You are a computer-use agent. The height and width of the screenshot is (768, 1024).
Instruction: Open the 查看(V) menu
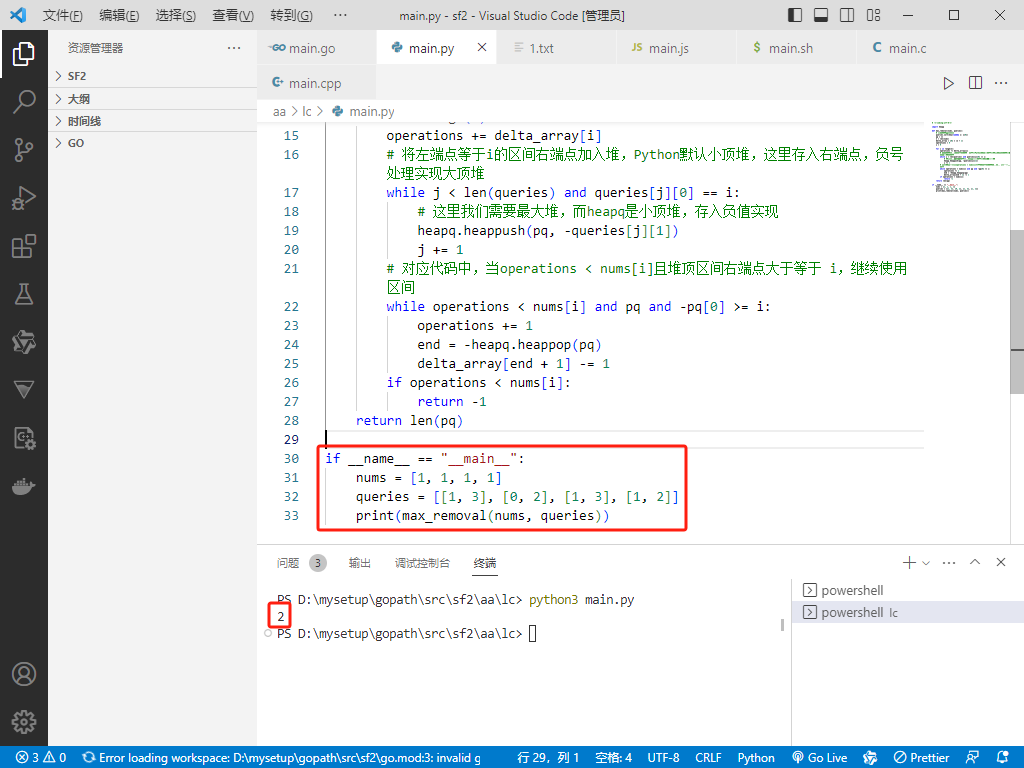(232, 15)
